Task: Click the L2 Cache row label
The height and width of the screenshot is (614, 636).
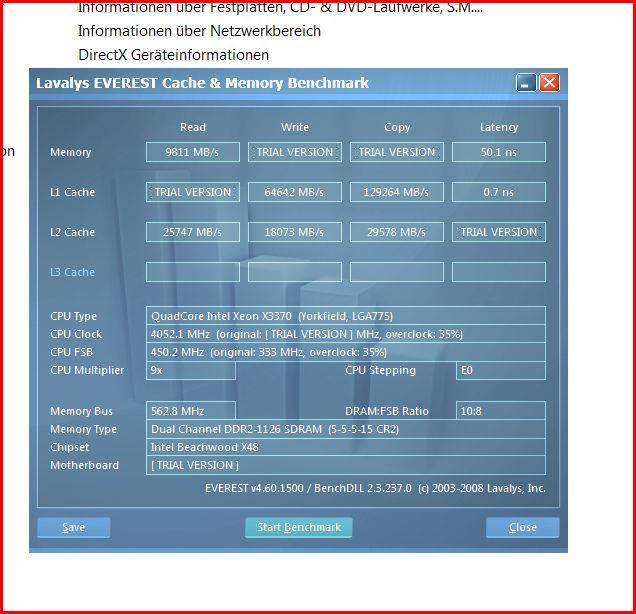Action: (x=73, y=232)
